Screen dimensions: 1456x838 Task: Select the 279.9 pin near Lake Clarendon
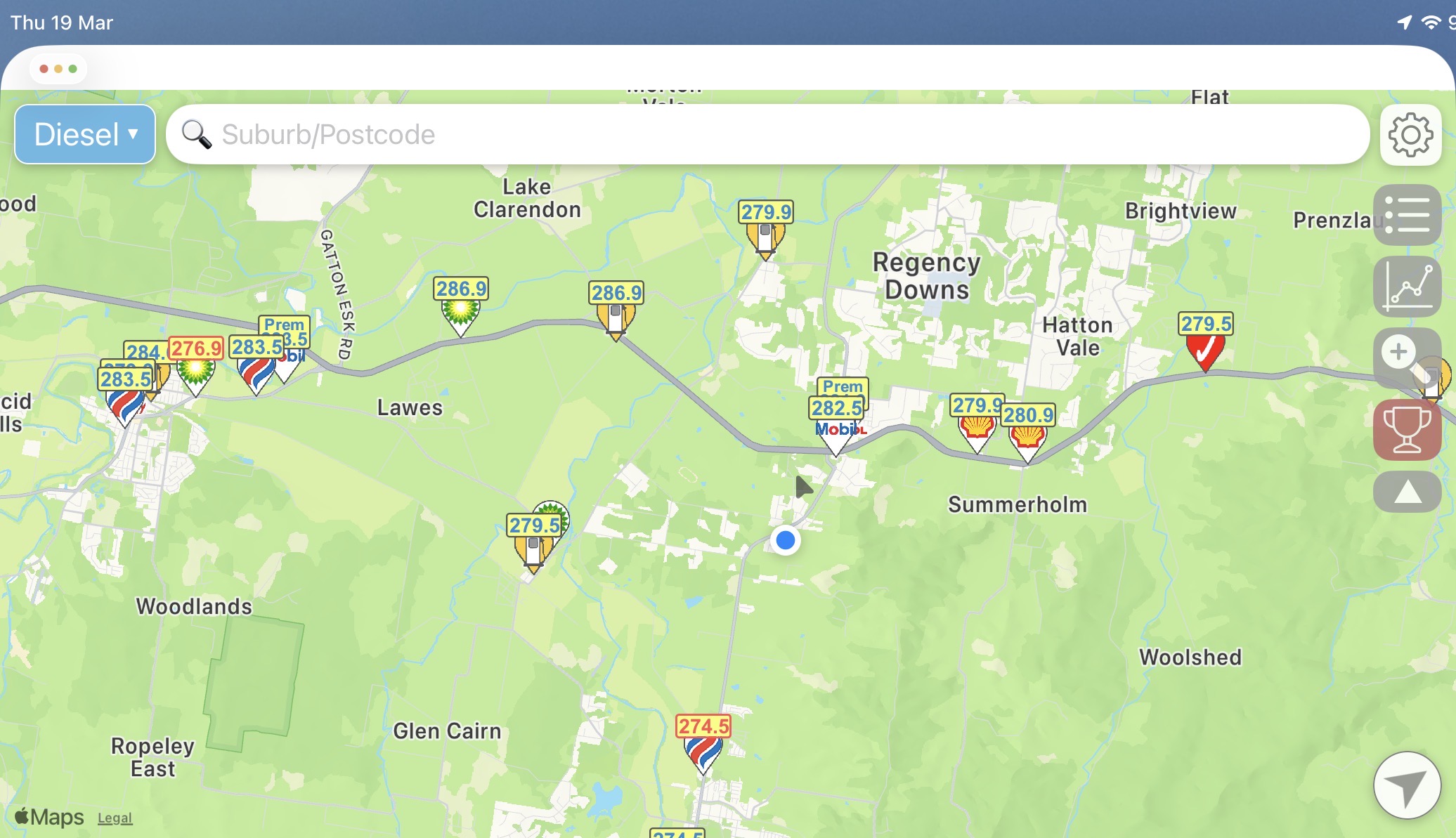[765, 230]
